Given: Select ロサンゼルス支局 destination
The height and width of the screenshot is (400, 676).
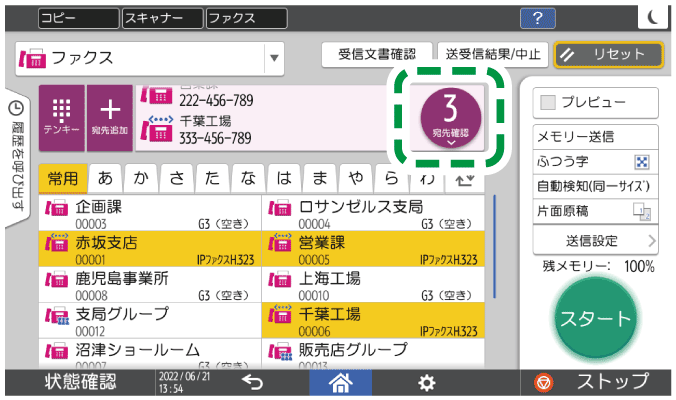Looking at the screenshot, I should point(373,213).
